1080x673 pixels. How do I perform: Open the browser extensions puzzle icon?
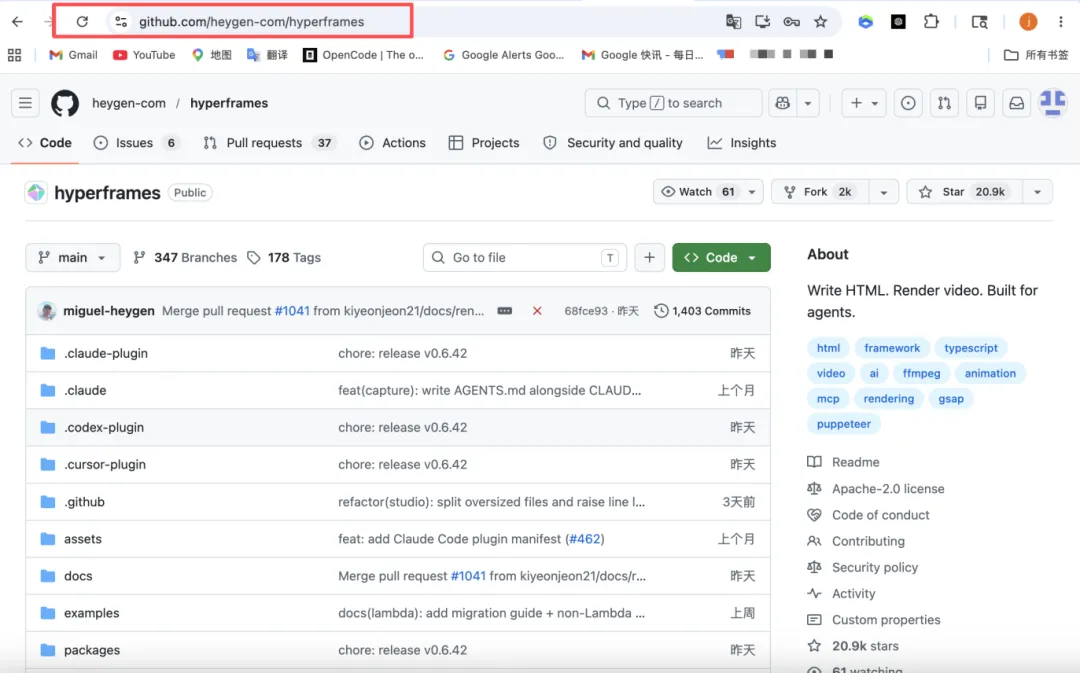(931, 21)
